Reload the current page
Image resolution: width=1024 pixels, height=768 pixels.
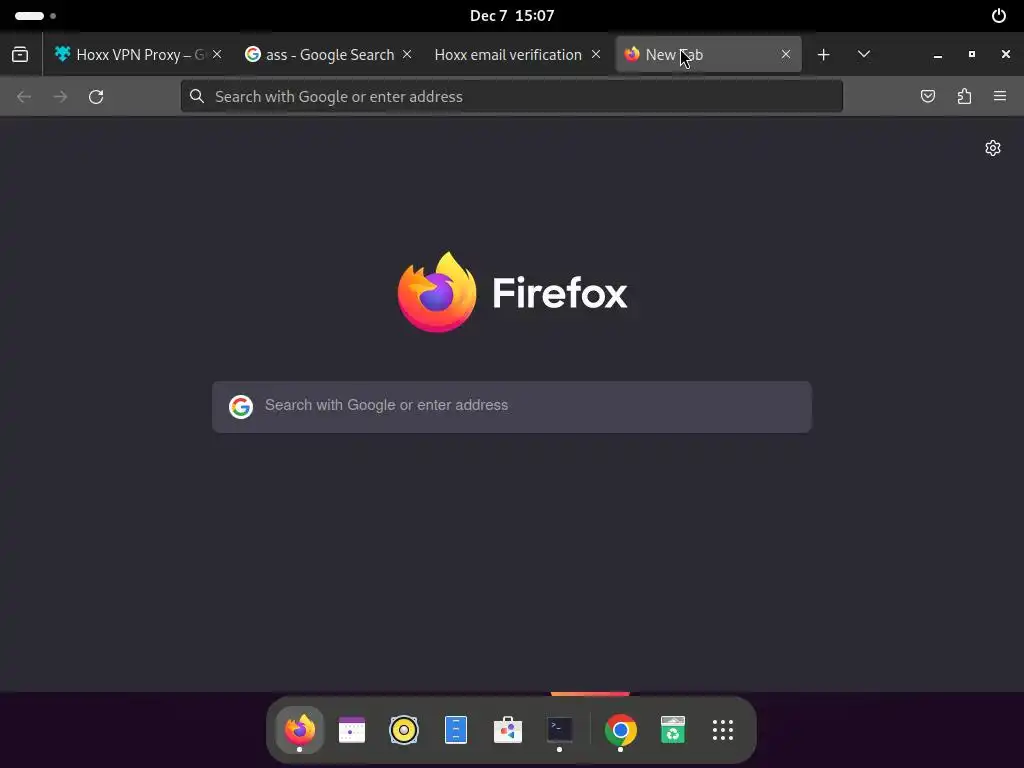96,97
